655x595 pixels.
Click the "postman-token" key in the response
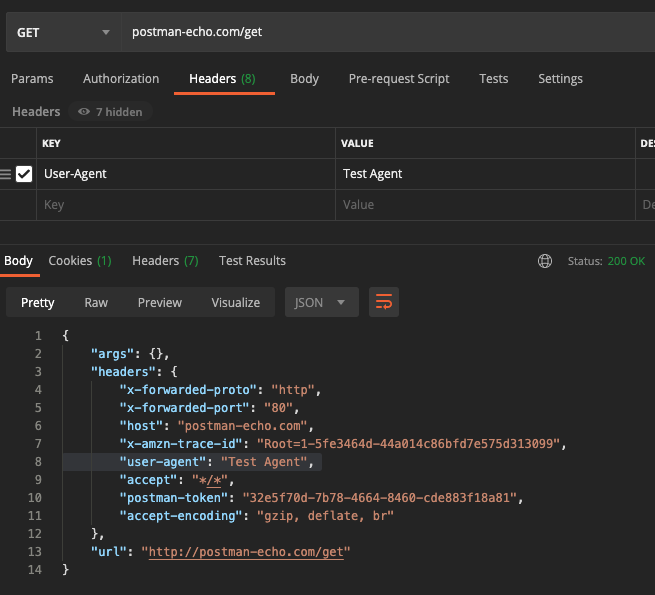(x=174, y=498)
